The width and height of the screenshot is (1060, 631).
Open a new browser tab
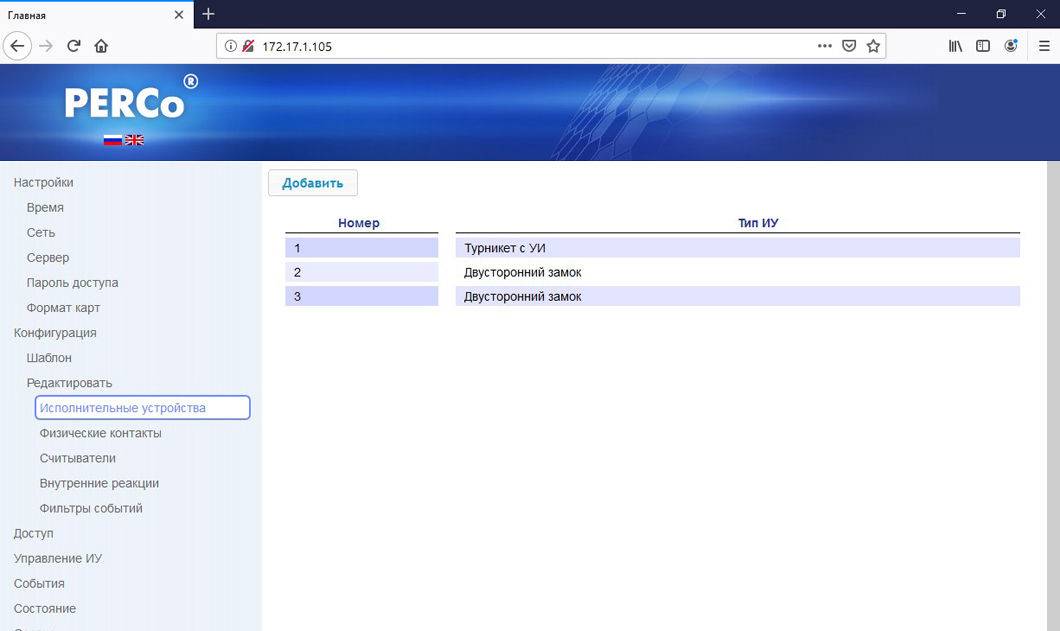(x=208, y=14)
